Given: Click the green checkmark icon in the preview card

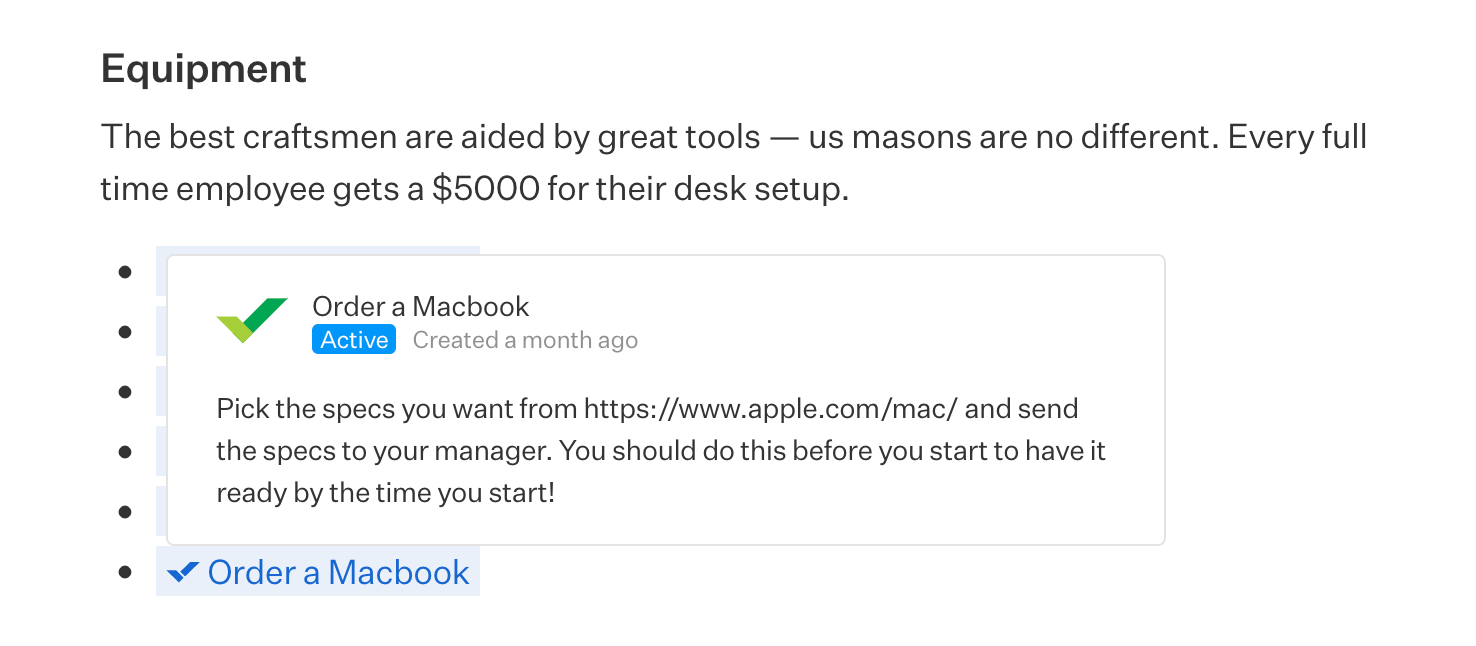Looking at the screenshot, I should 251,321.
